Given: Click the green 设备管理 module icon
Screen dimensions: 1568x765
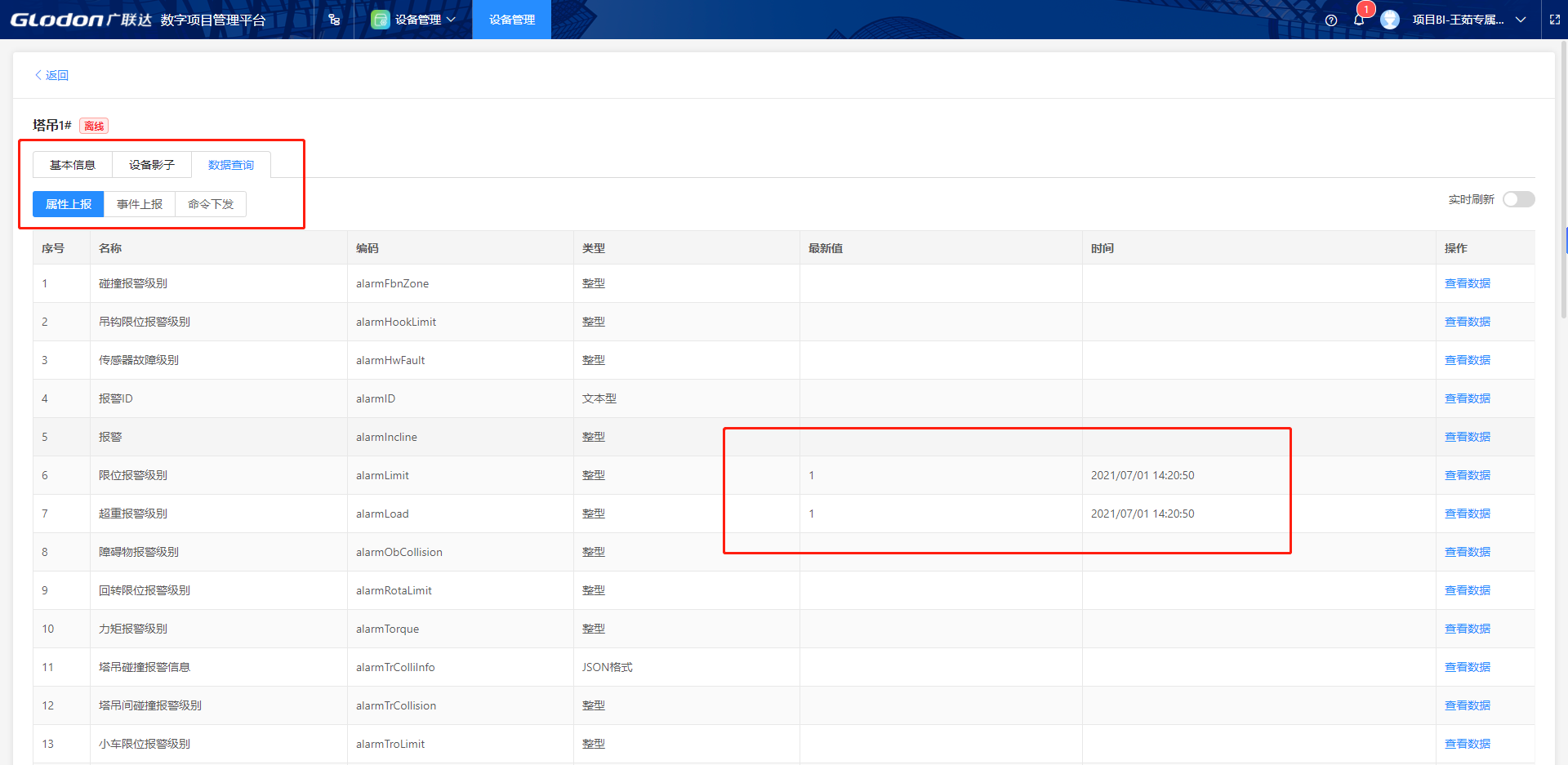Looking at the screenshot, I should click(380, 20).
